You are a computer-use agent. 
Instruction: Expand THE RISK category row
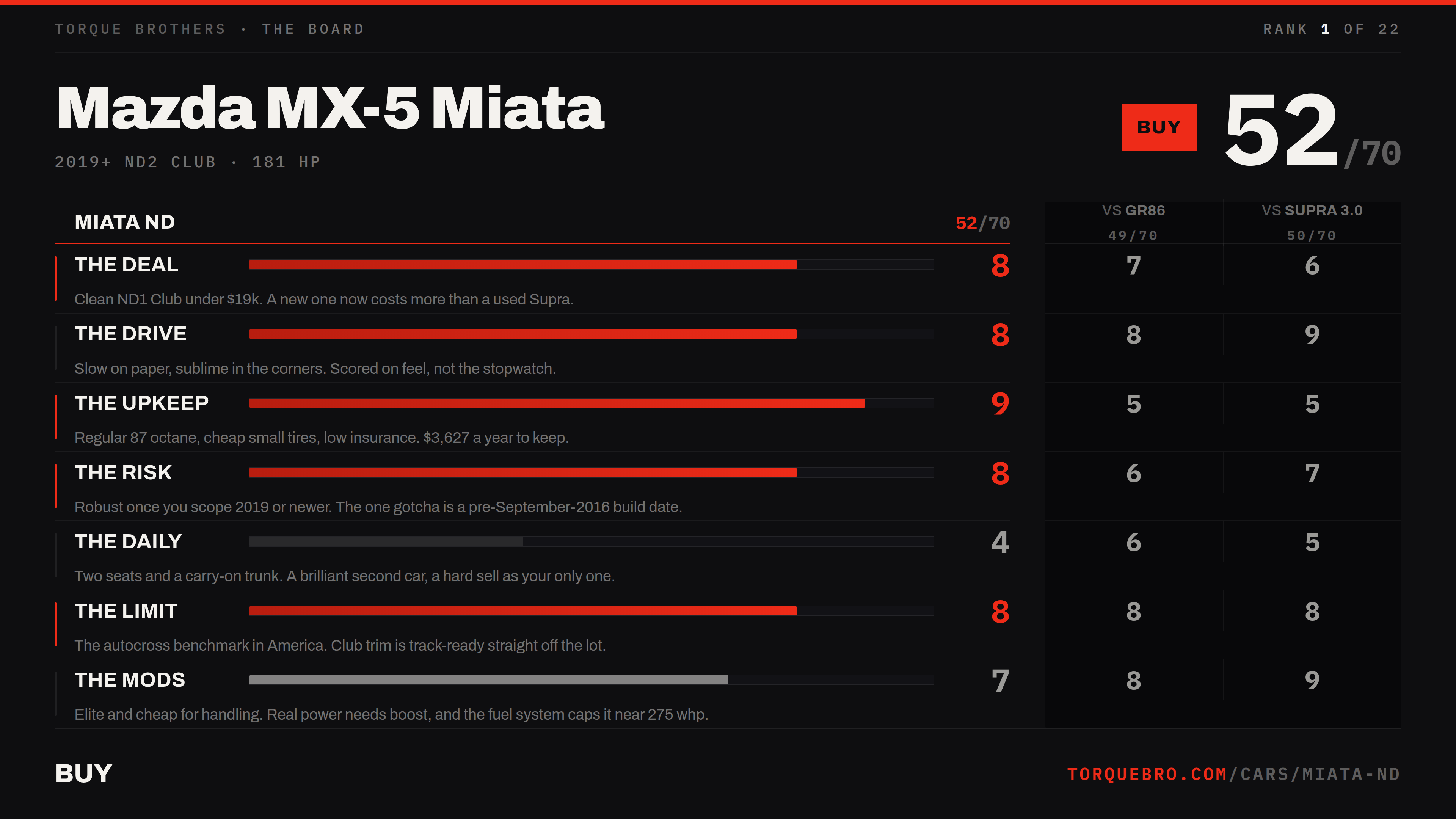pos(532,486)
